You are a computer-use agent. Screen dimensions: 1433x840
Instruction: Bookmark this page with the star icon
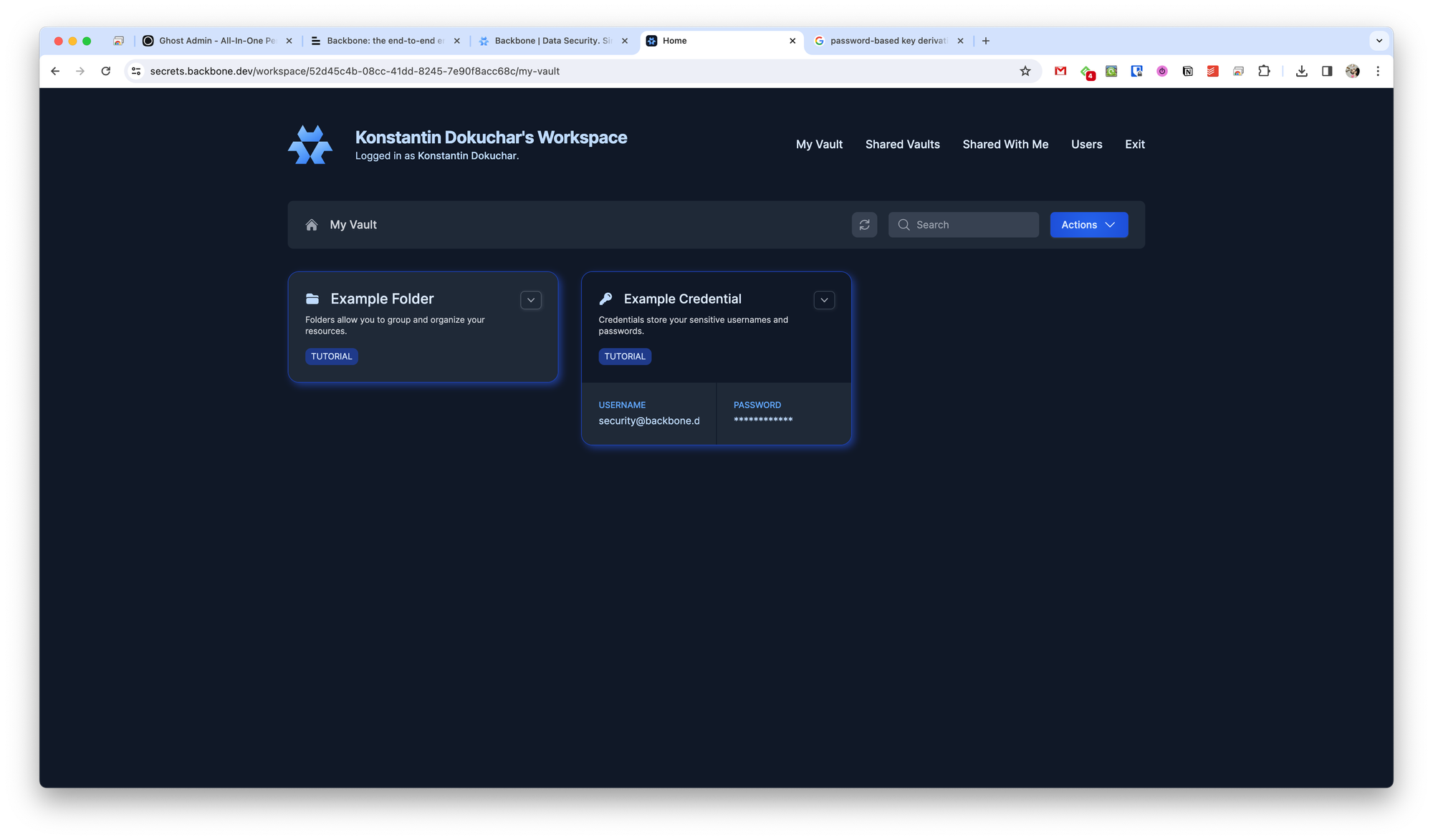coord(1025,71)
